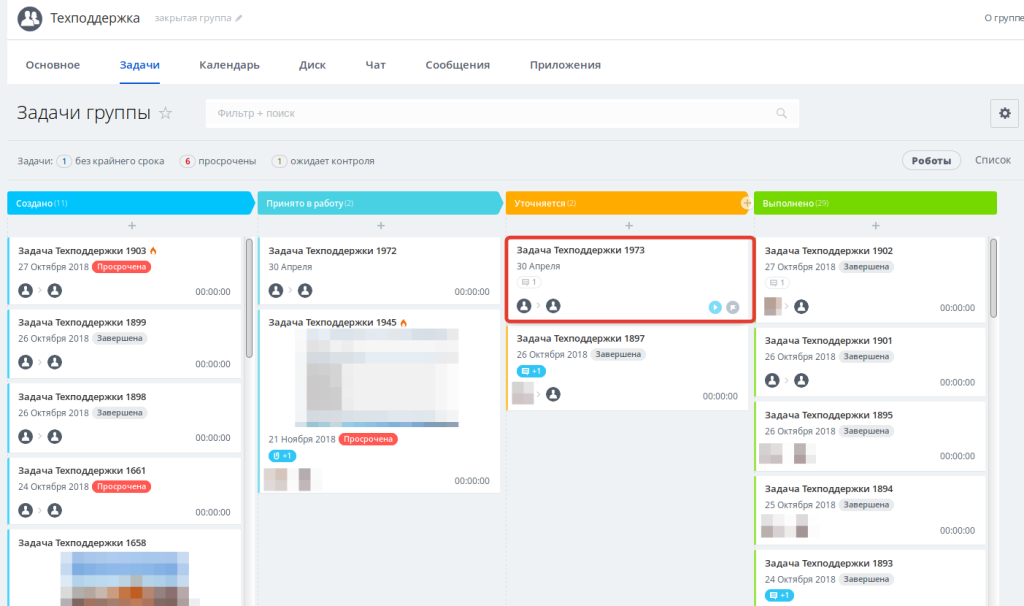Image resolution: width=1024 pixels, height=606 pixels.
Task: Open the comment counter on task 1973
Action: pos(529,282)
